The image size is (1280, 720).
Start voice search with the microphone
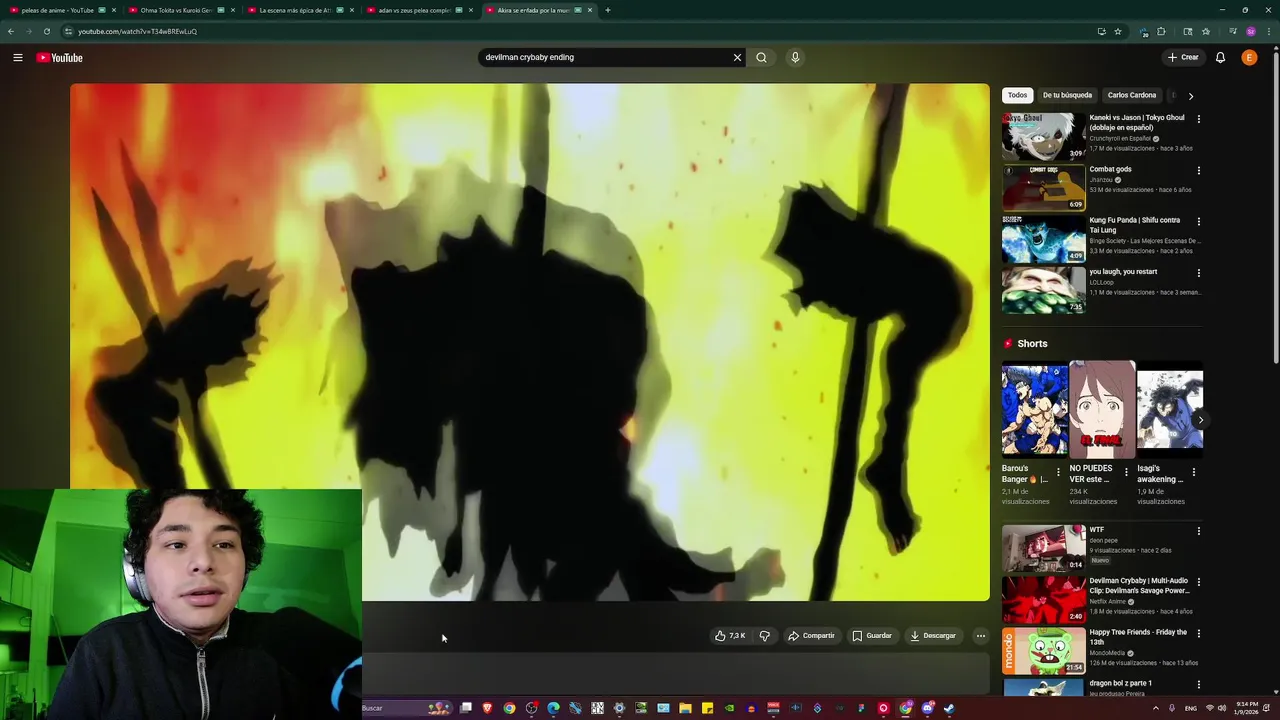click(x=795, y=57)
